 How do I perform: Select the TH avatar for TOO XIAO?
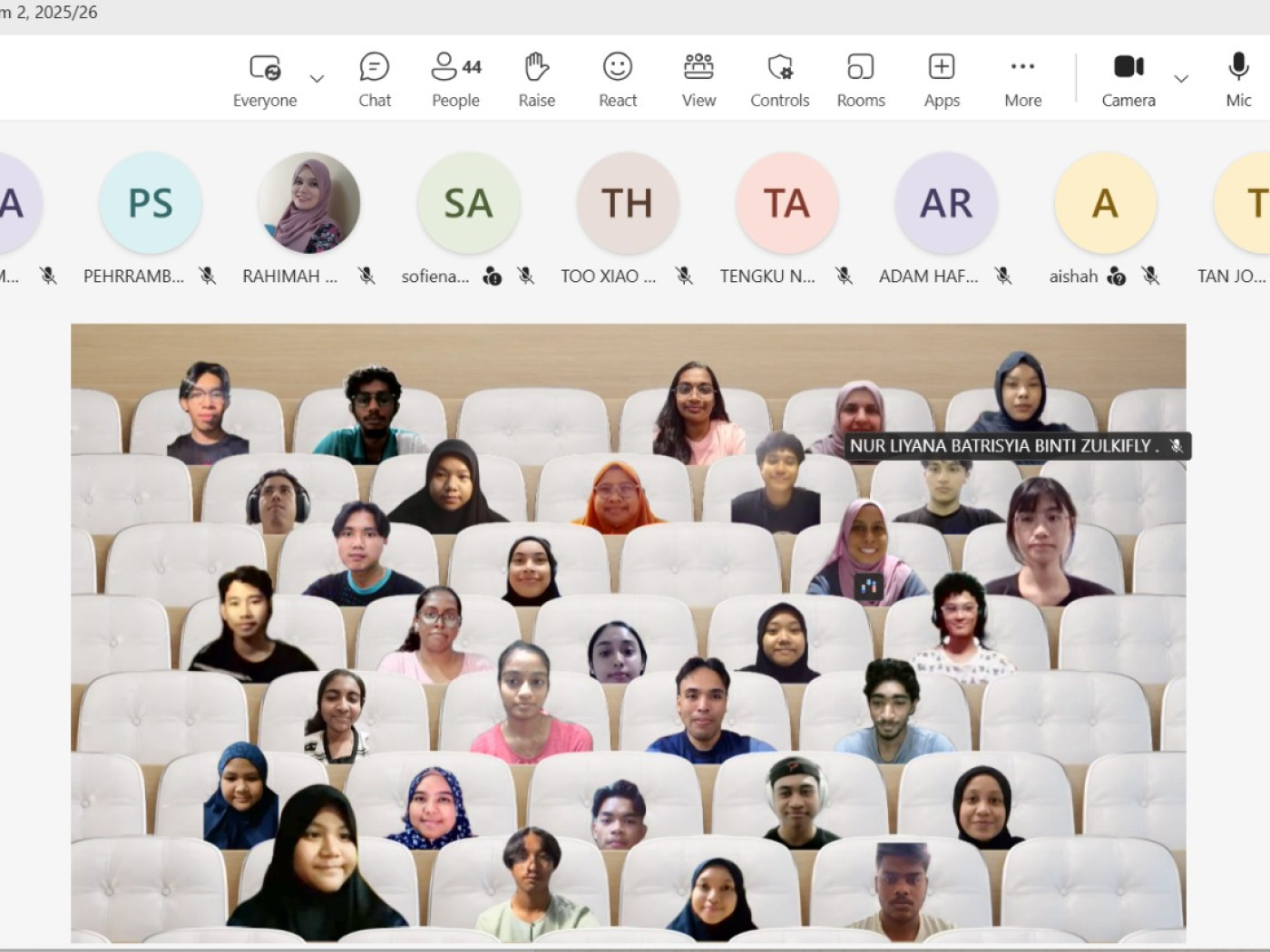point(627,203)
